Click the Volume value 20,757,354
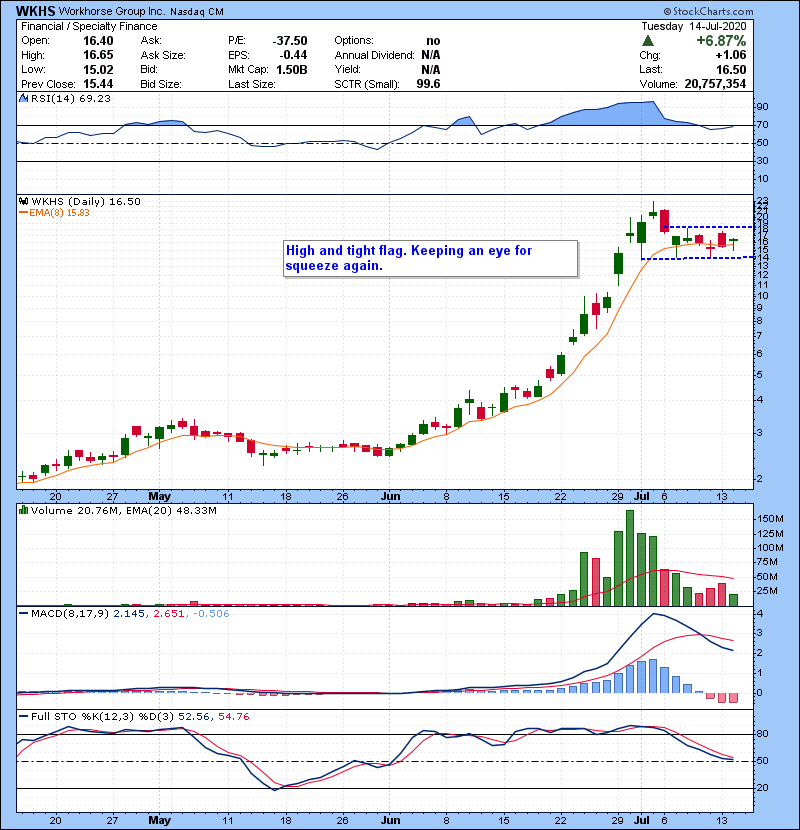The width and height of the screenshot is (800, 830). coord(715,84)
